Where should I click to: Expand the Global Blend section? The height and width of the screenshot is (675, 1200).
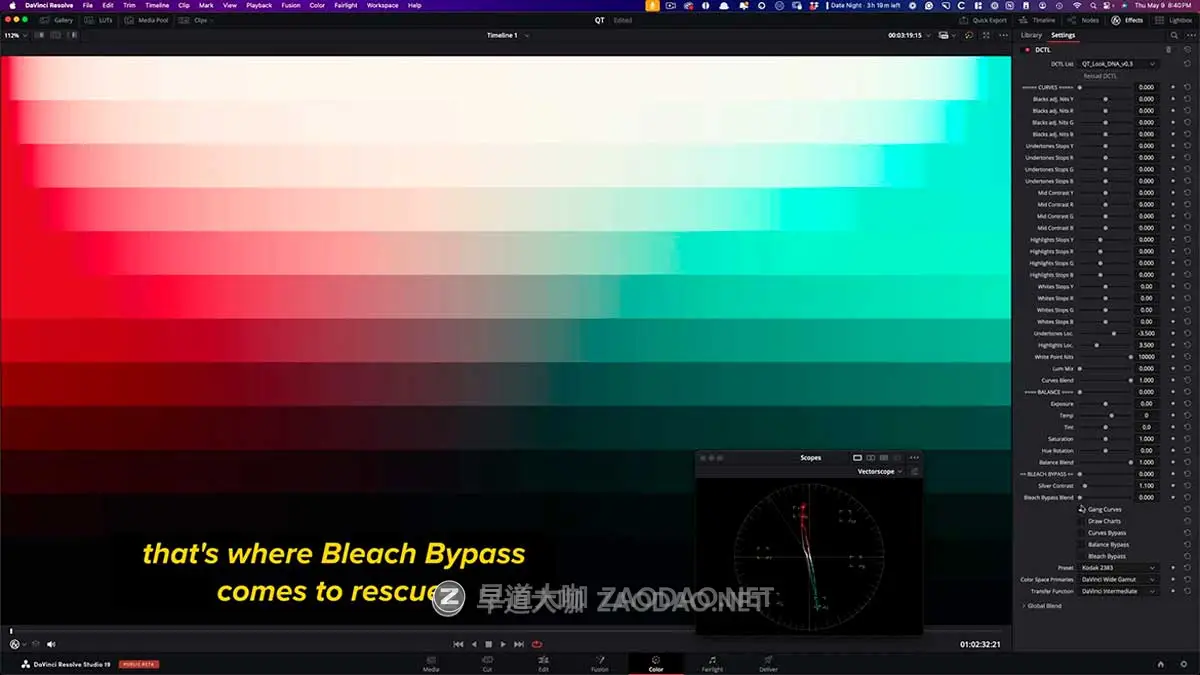point(1043,605)
